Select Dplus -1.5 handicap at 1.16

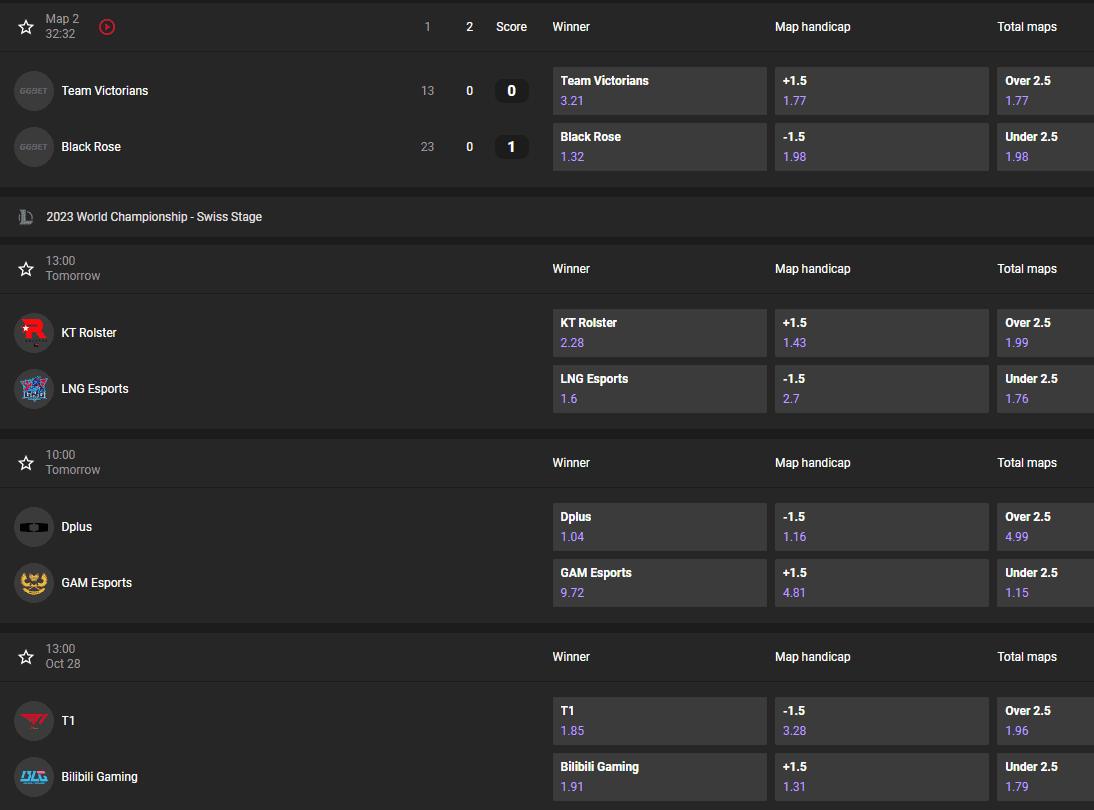pos(881,527)
